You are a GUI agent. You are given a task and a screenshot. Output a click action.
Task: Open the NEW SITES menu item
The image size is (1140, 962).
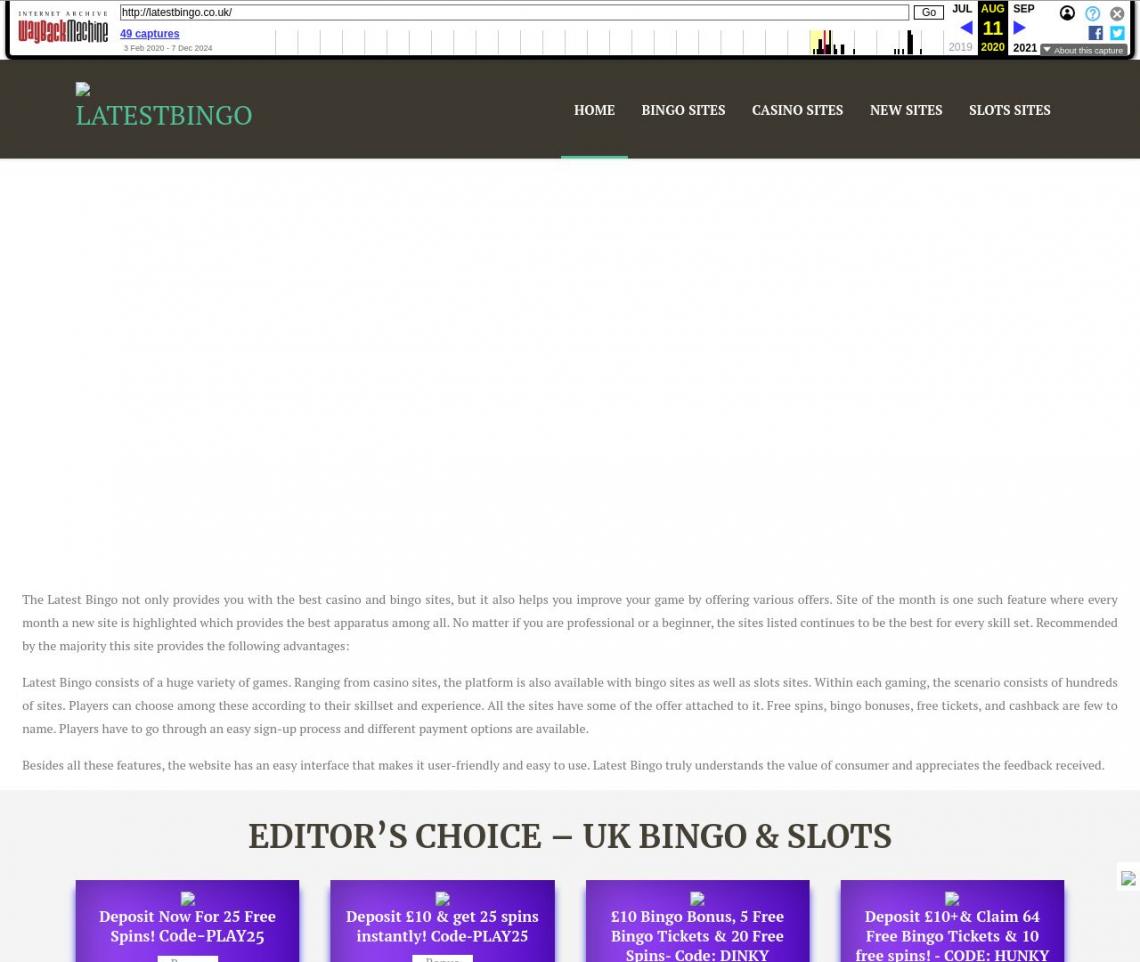coord(906,110)
